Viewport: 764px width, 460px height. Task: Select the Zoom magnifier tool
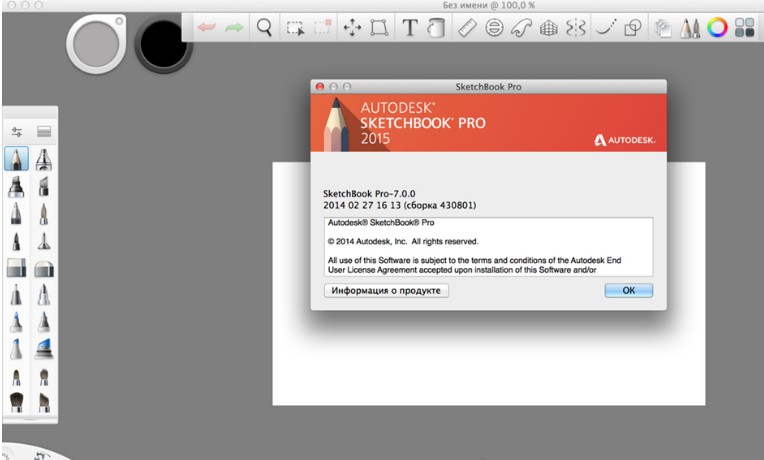pos(264,27)
